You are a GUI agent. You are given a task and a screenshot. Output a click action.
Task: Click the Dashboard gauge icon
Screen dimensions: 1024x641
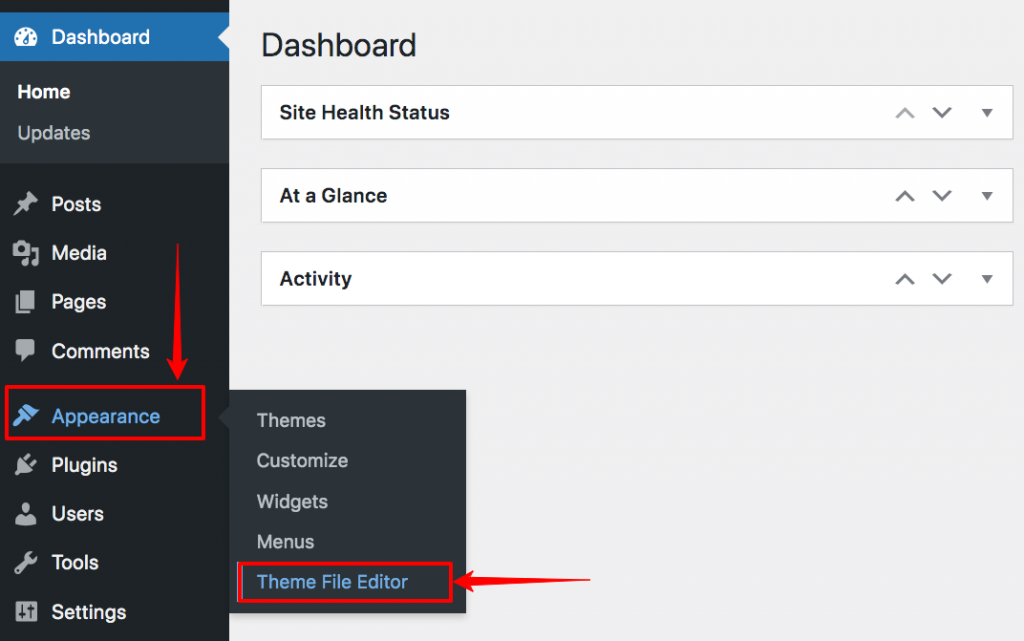26,37
